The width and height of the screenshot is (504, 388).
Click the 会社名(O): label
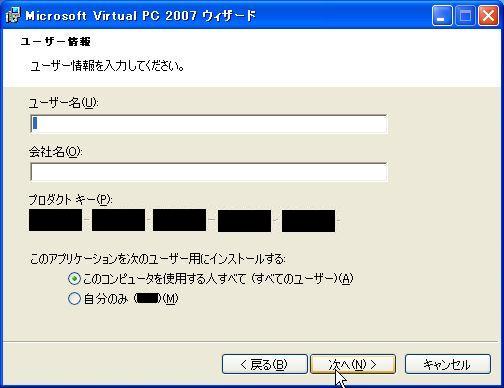tap(55, 152)
